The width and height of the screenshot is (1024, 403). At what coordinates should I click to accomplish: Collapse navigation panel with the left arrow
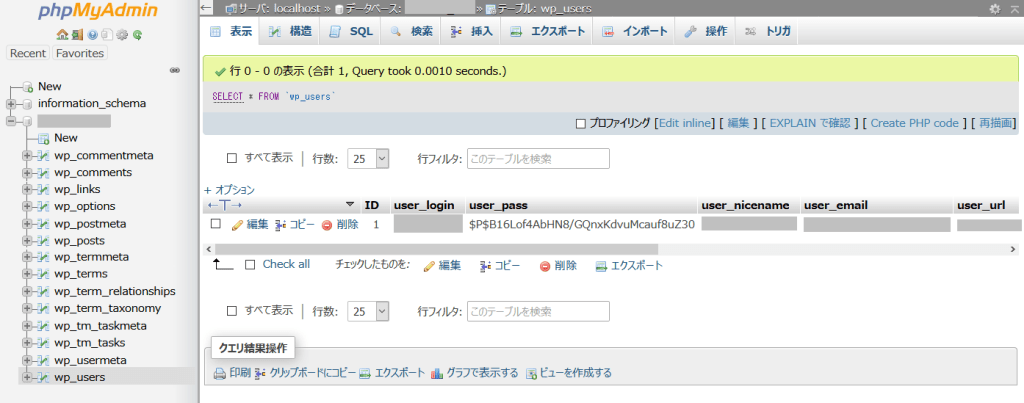click(x=206, y=8)
